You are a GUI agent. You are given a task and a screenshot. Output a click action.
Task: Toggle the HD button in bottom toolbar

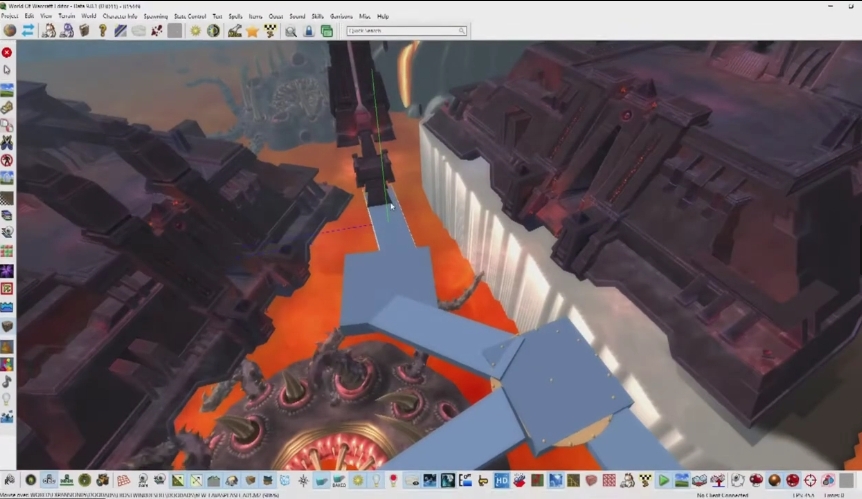(501, 481)
